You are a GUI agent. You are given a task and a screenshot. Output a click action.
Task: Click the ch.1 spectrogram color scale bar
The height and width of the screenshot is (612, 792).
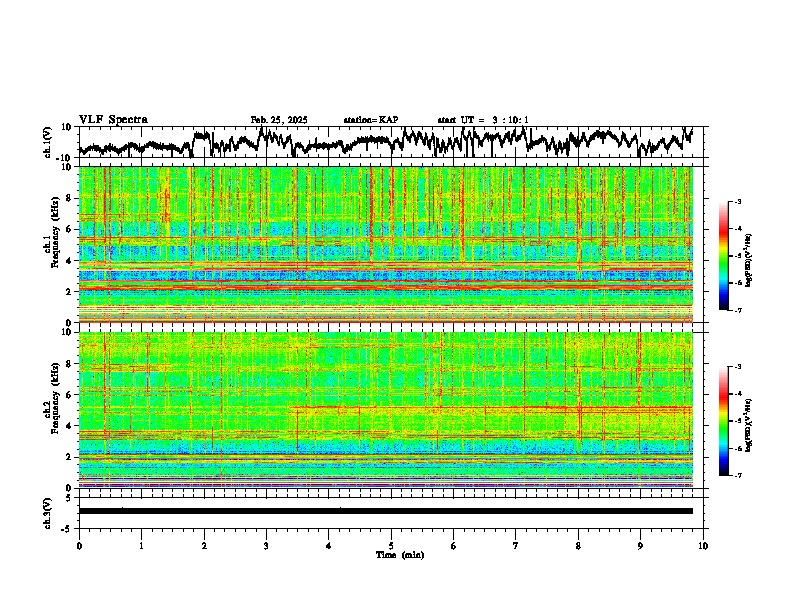point(723,256)
